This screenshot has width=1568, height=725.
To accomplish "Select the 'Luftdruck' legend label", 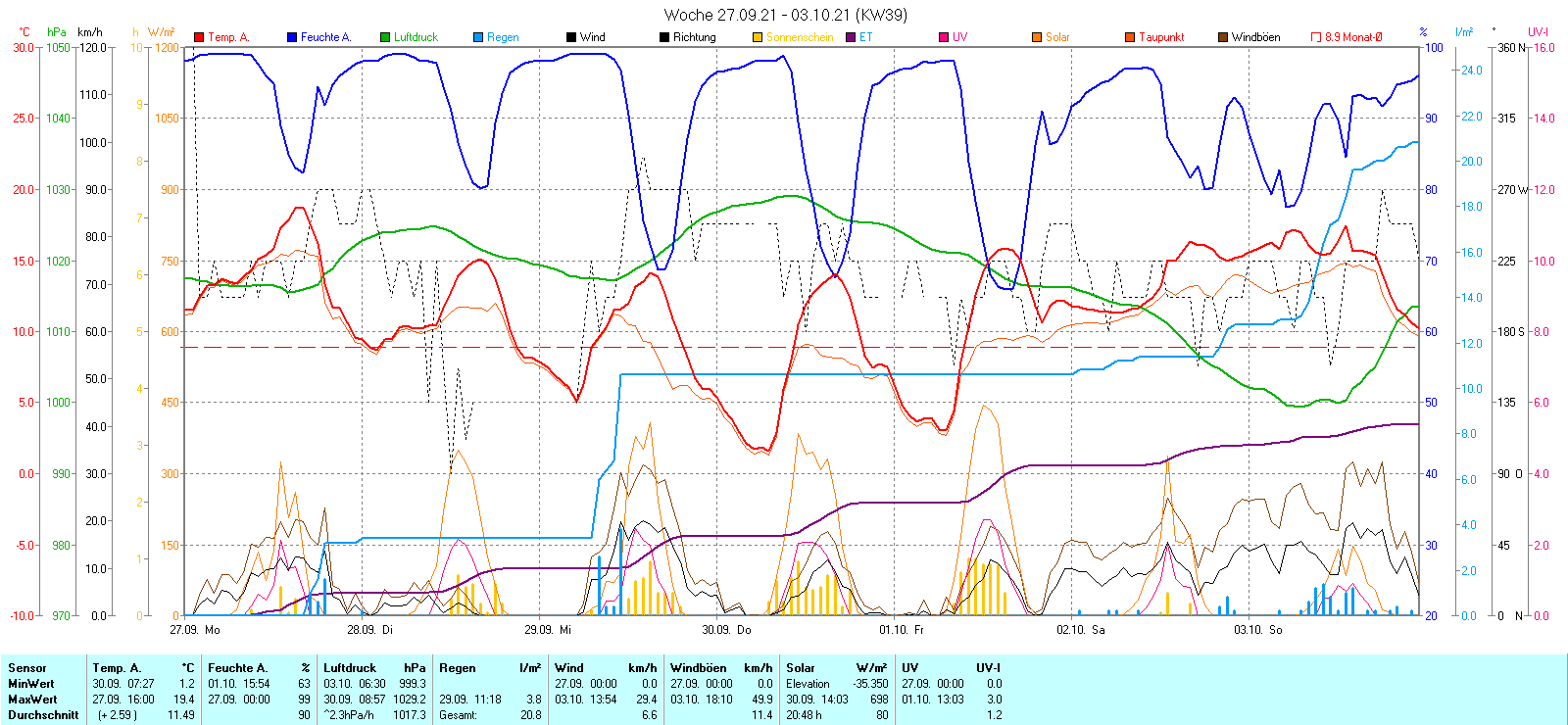I will pos(416,37).
